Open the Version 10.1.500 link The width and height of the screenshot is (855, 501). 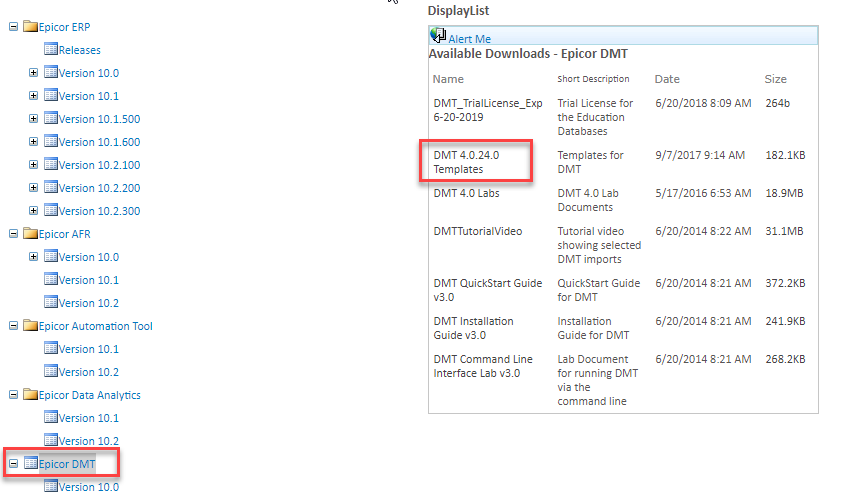[100, 119]
